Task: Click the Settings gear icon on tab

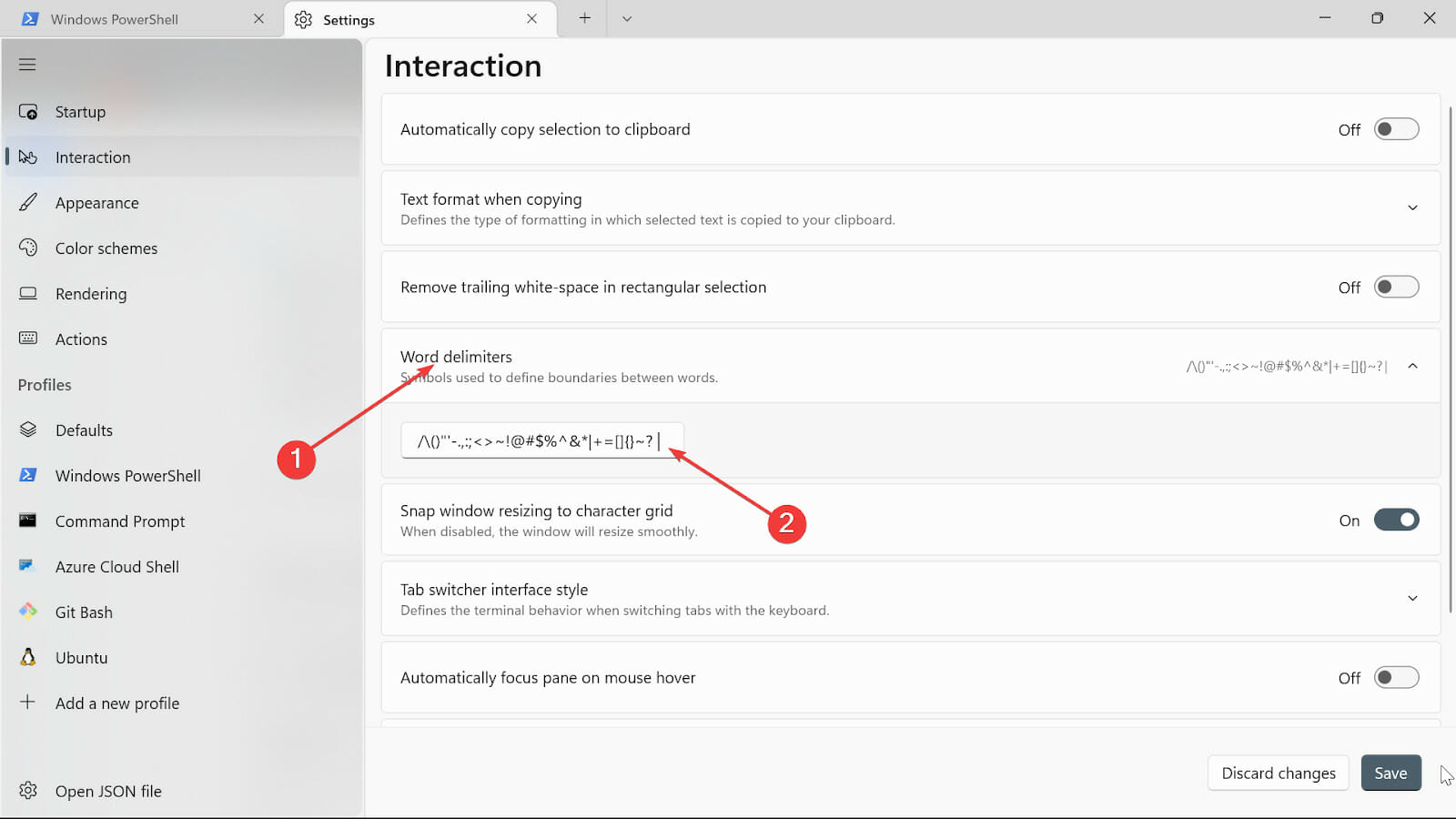Action: pos(303,19)
